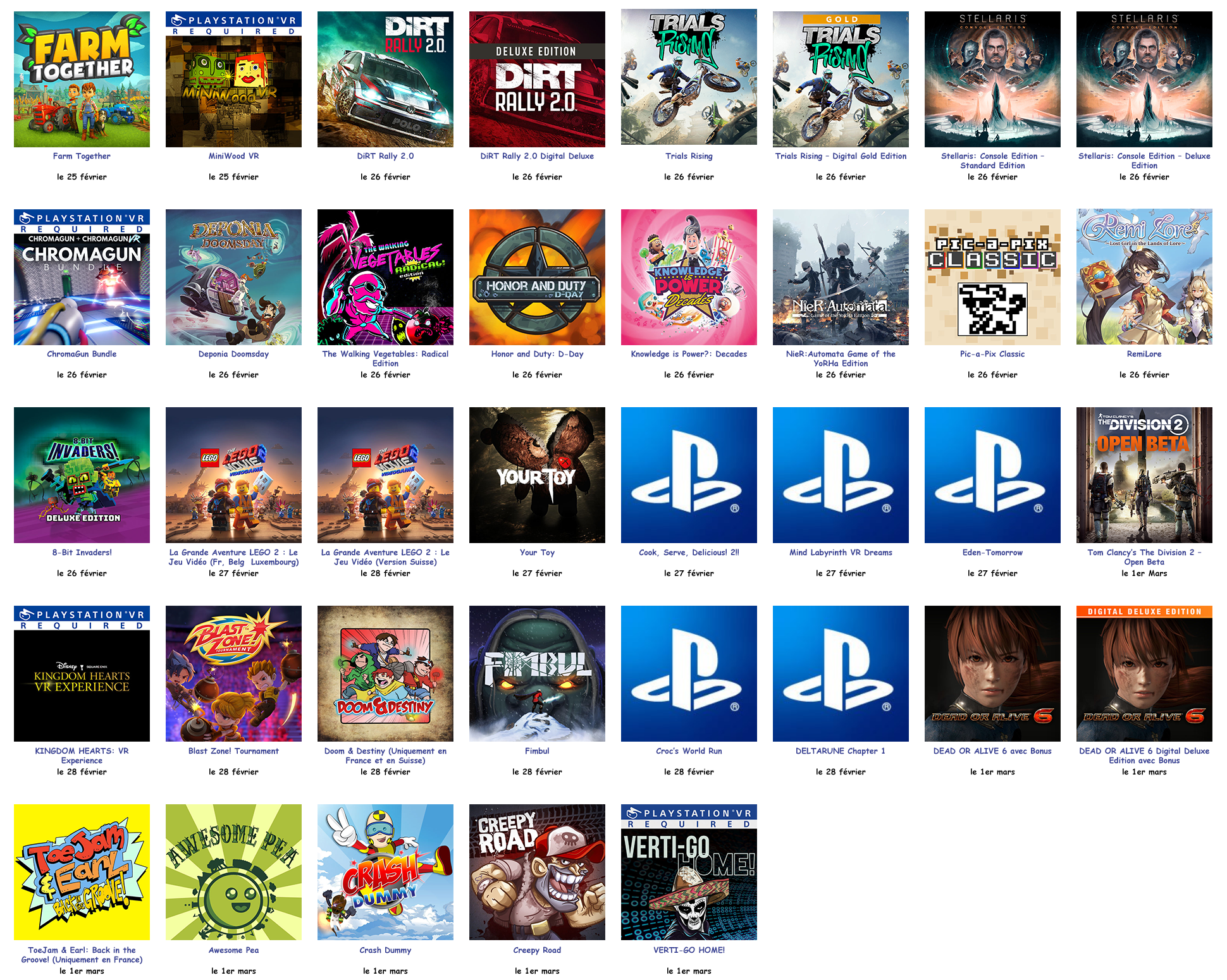The height and width of the screenshot is (980, 1227).
Task: Open the Pic-a-Pix Classic title link
Action: (x=992, y=354)
